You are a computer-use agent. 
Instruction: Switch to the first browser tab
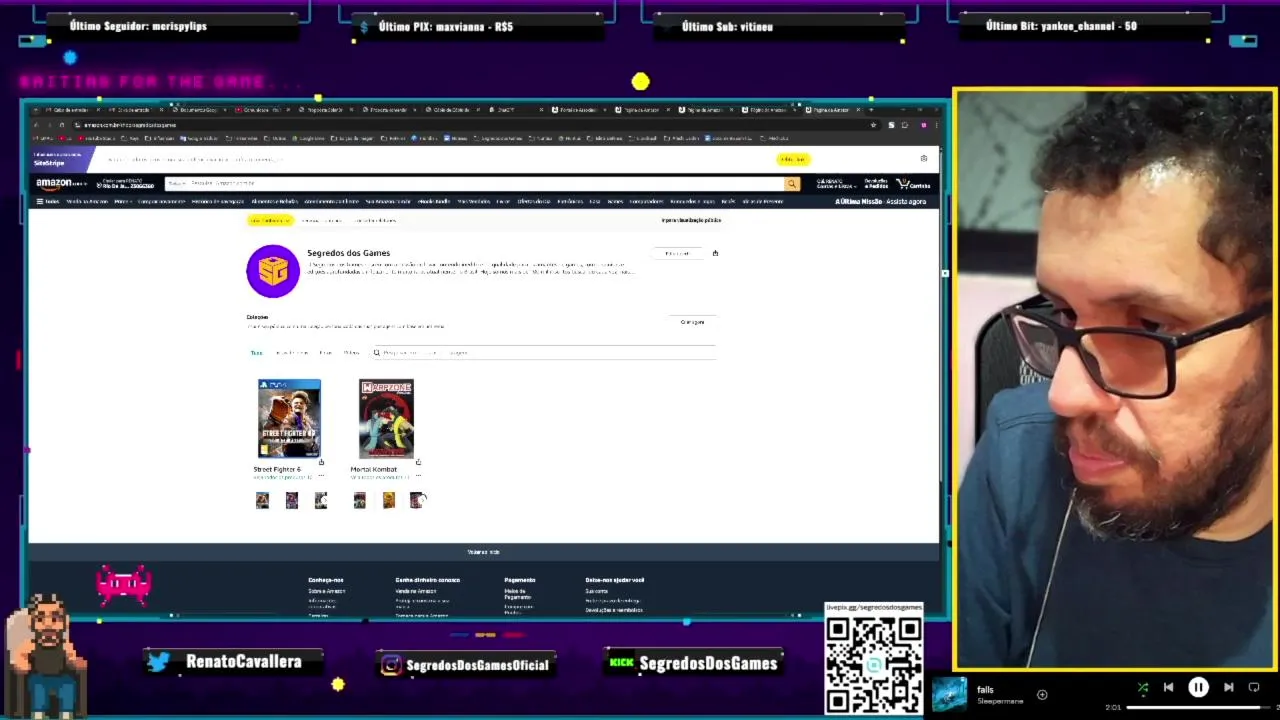pos(70,110)
